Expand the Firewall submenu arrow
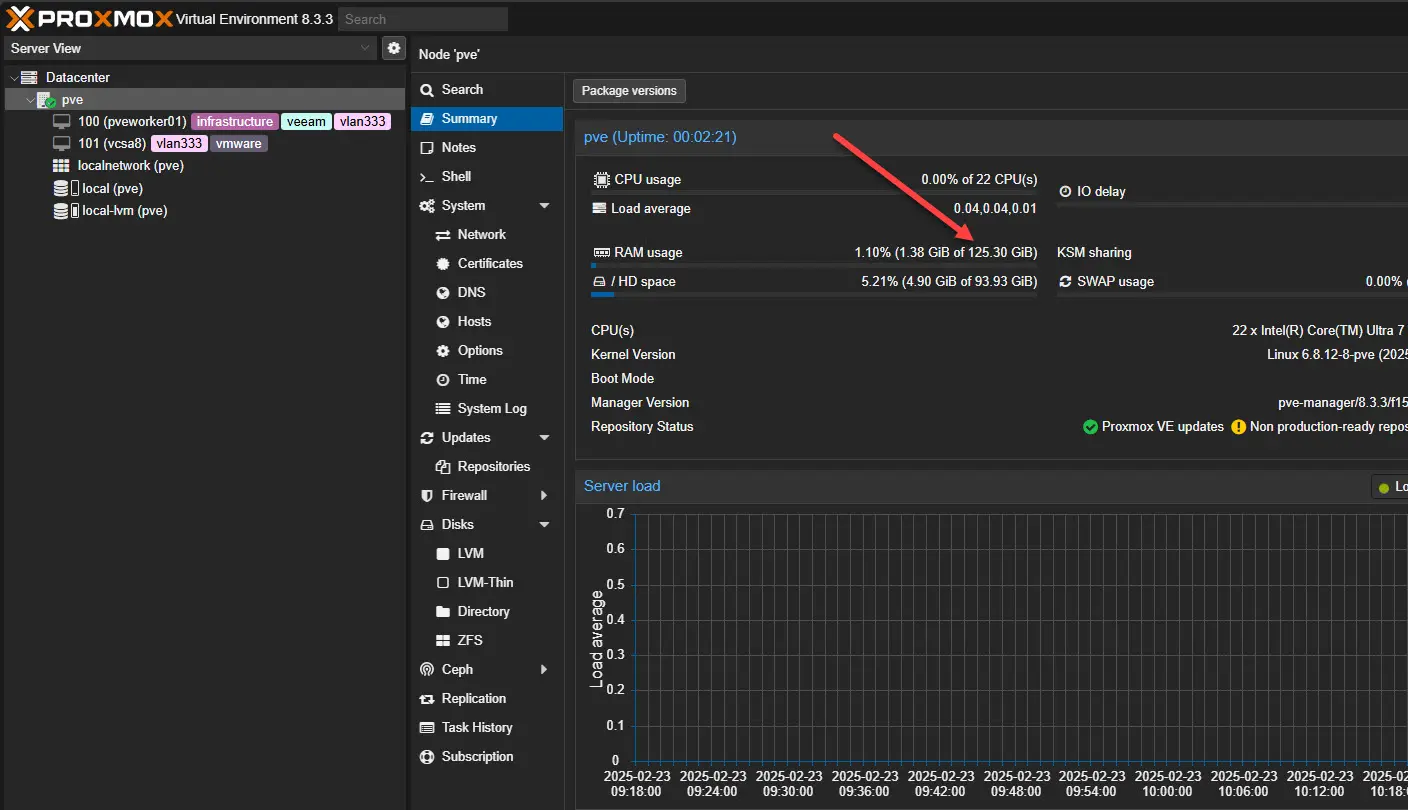1408x810 pixels. (544, 496)
